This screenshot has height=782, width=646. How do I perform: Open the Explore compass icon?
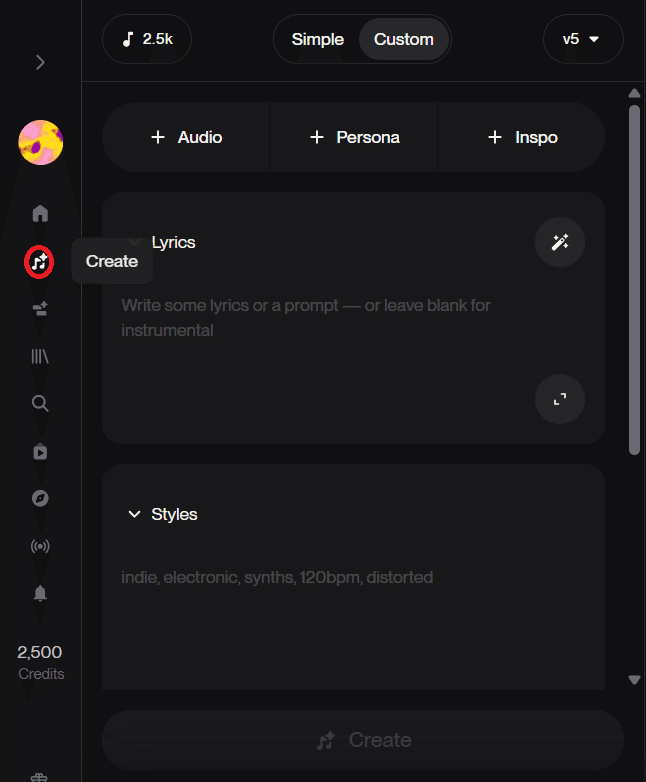pyautogui.click(x=40, y=499)
